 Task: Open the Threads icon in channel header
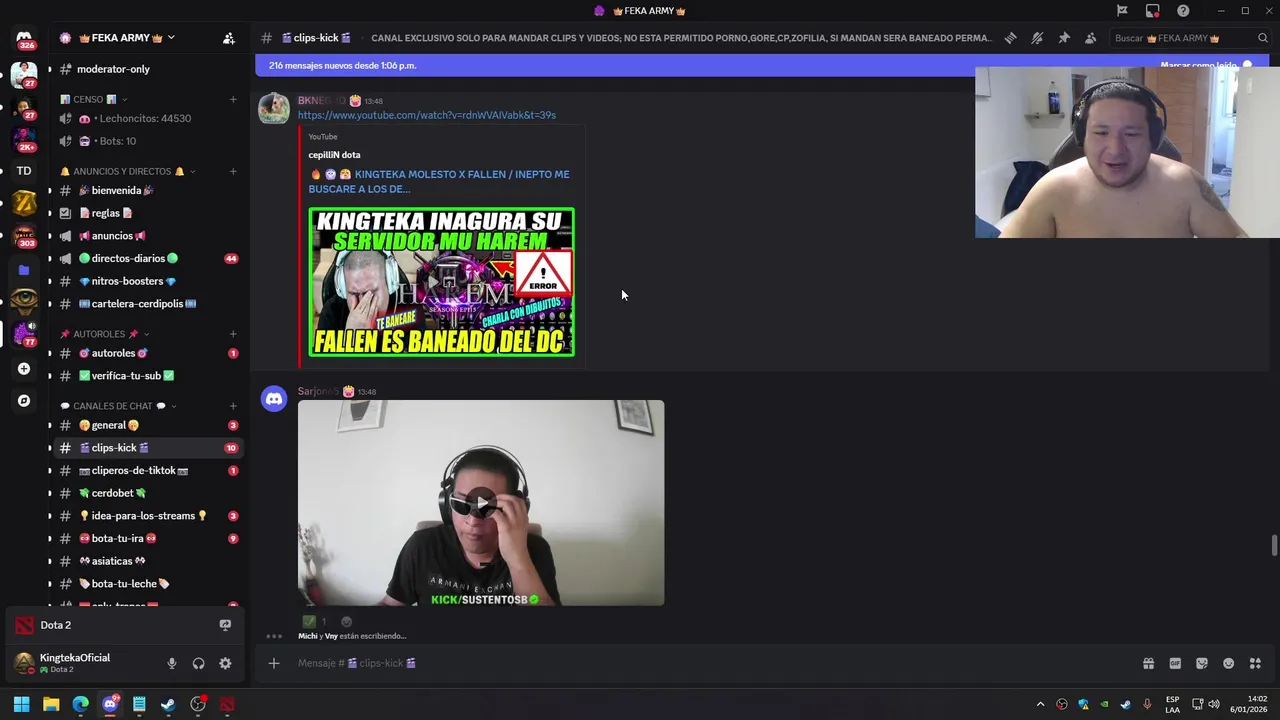point(1011,38)
